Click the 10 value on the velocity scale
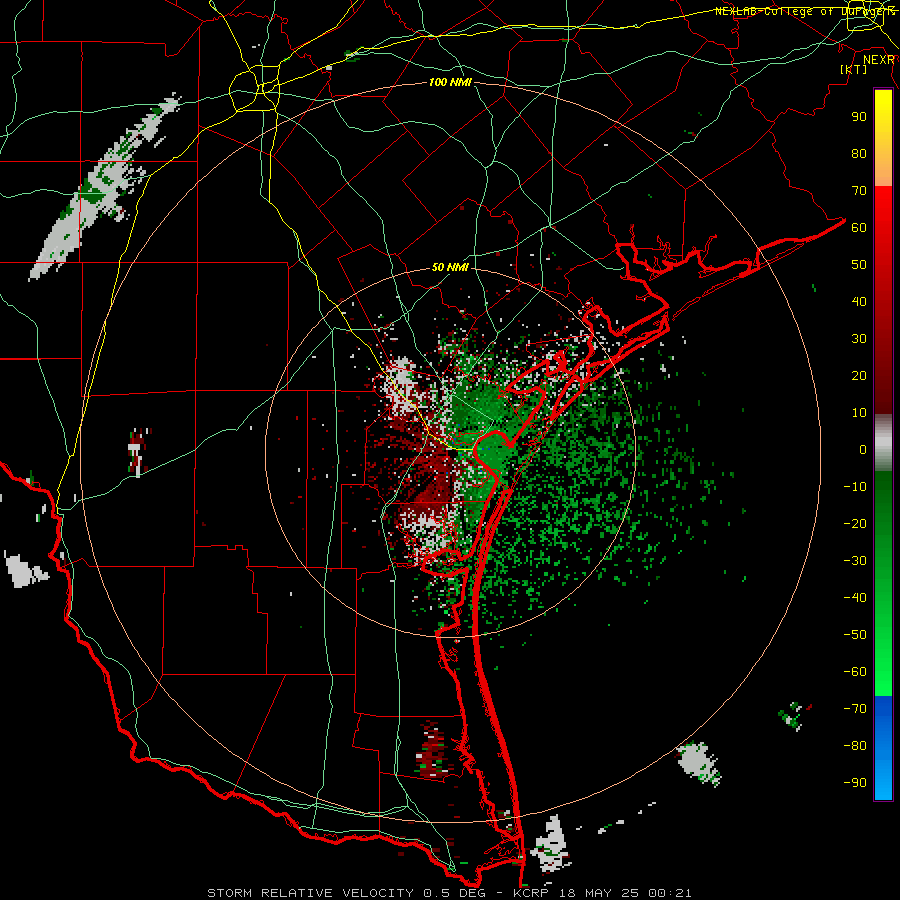900x900 pixels. [x=859, y=413]
